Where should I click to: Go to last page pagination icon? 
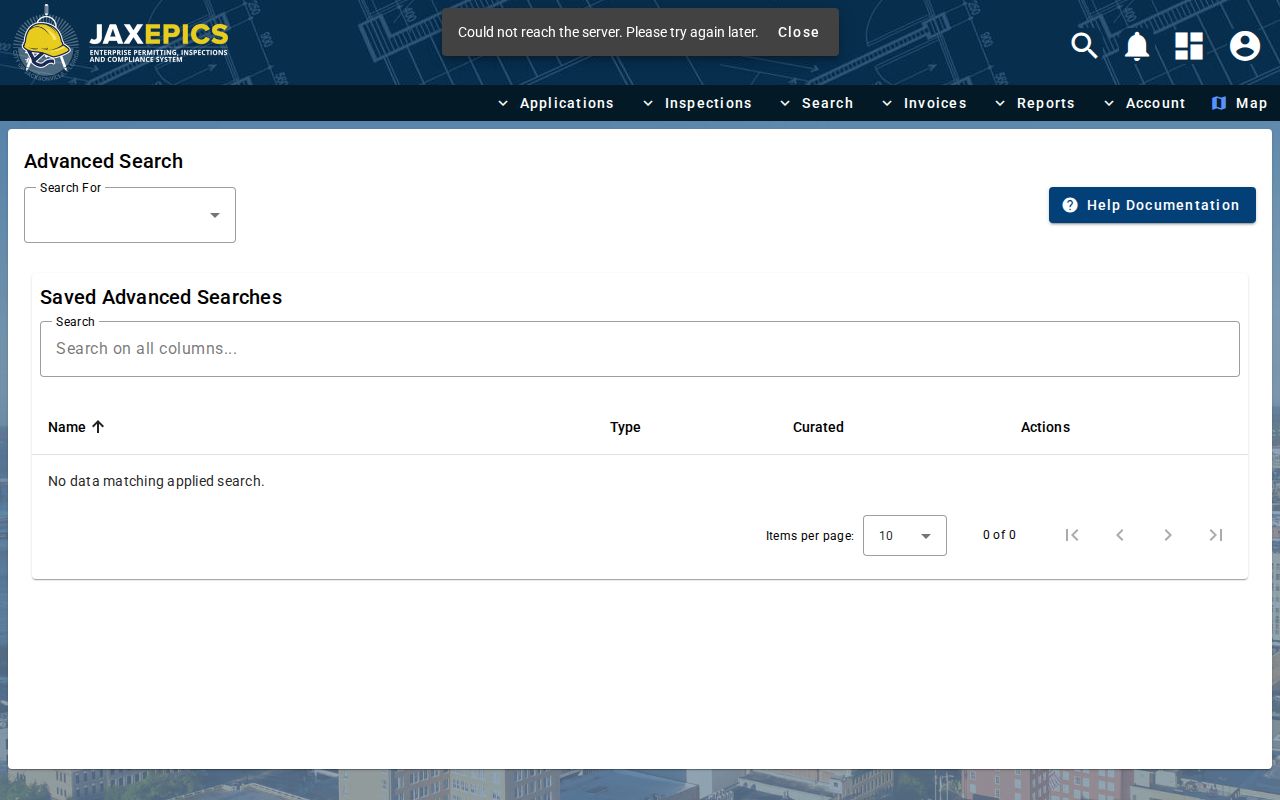click(x=1216, y=535)
